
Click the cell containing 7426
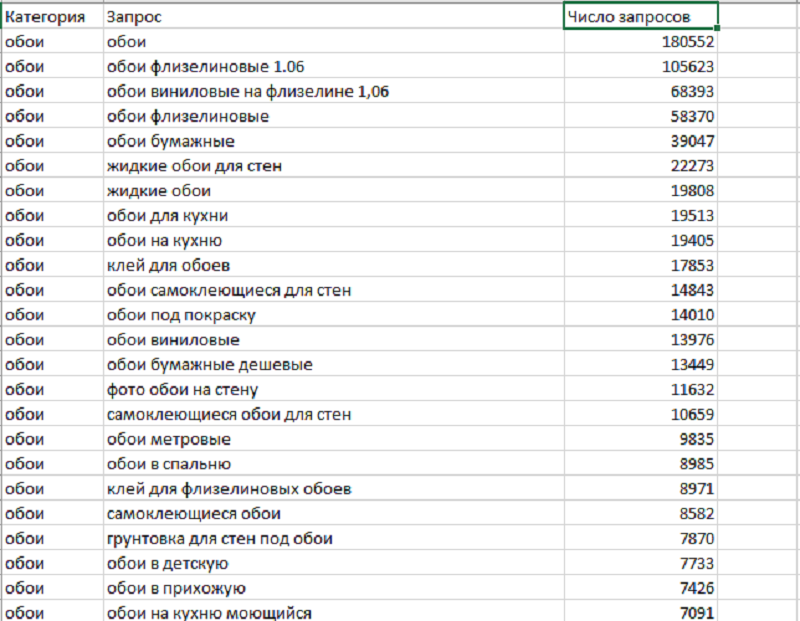click(640, 588)
